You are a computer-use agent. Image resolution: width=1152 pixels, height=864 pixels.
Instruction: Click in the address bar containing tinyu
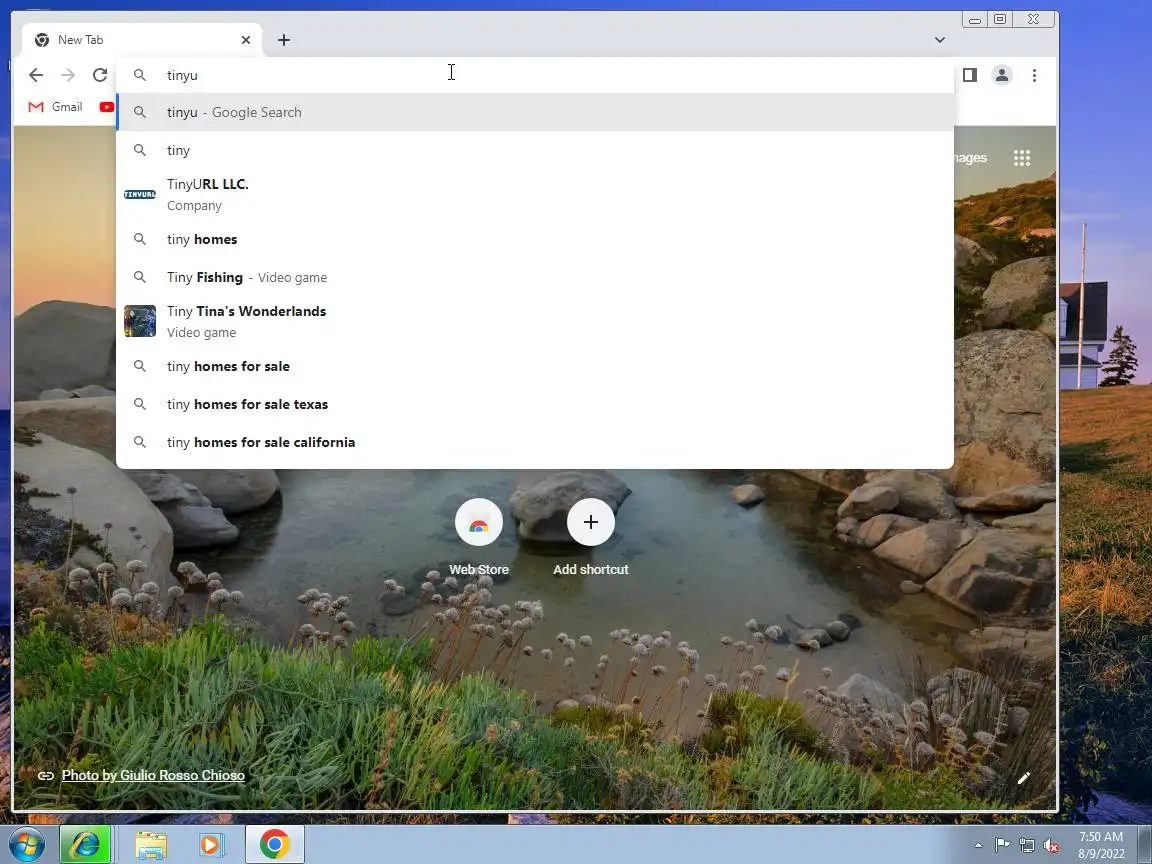[535, 75]
